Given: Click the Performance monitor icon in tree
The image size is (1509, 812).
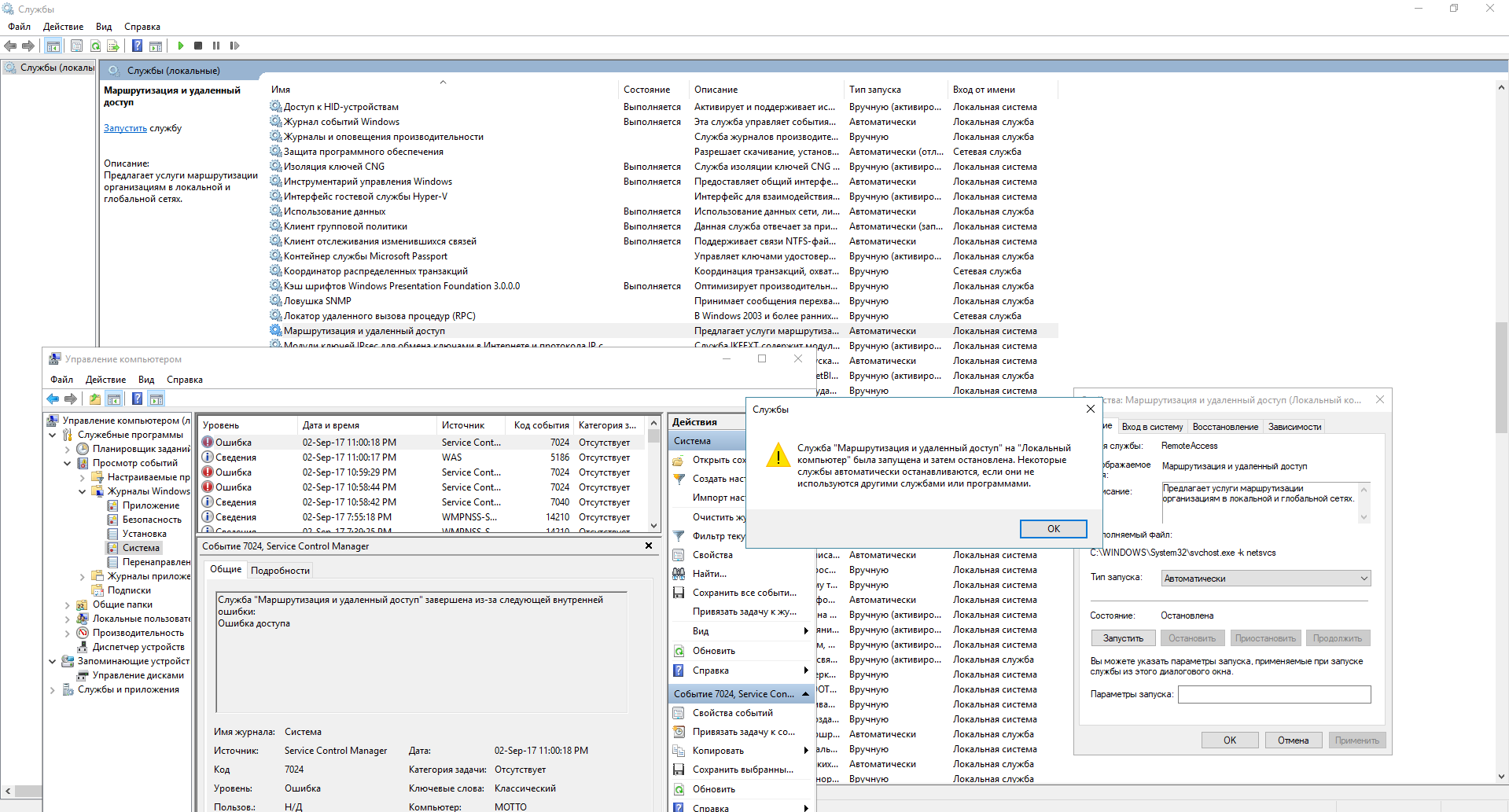Looking at the screenshot, I should point(83,633).
